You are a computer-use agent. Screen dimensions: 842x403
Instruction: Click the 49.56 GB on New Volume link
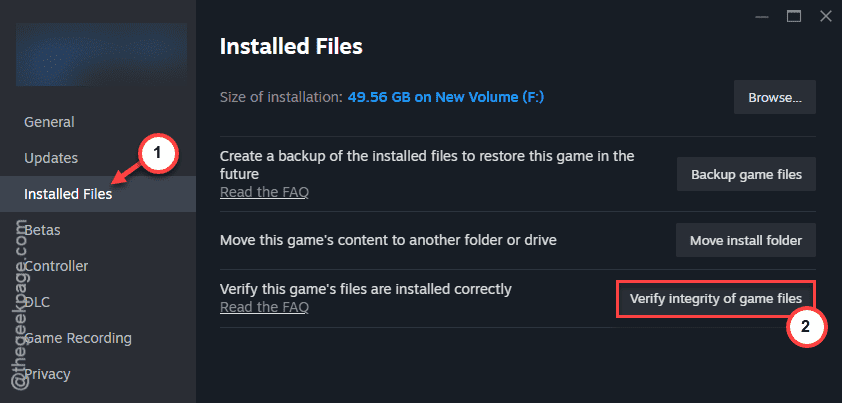[446, 97]
